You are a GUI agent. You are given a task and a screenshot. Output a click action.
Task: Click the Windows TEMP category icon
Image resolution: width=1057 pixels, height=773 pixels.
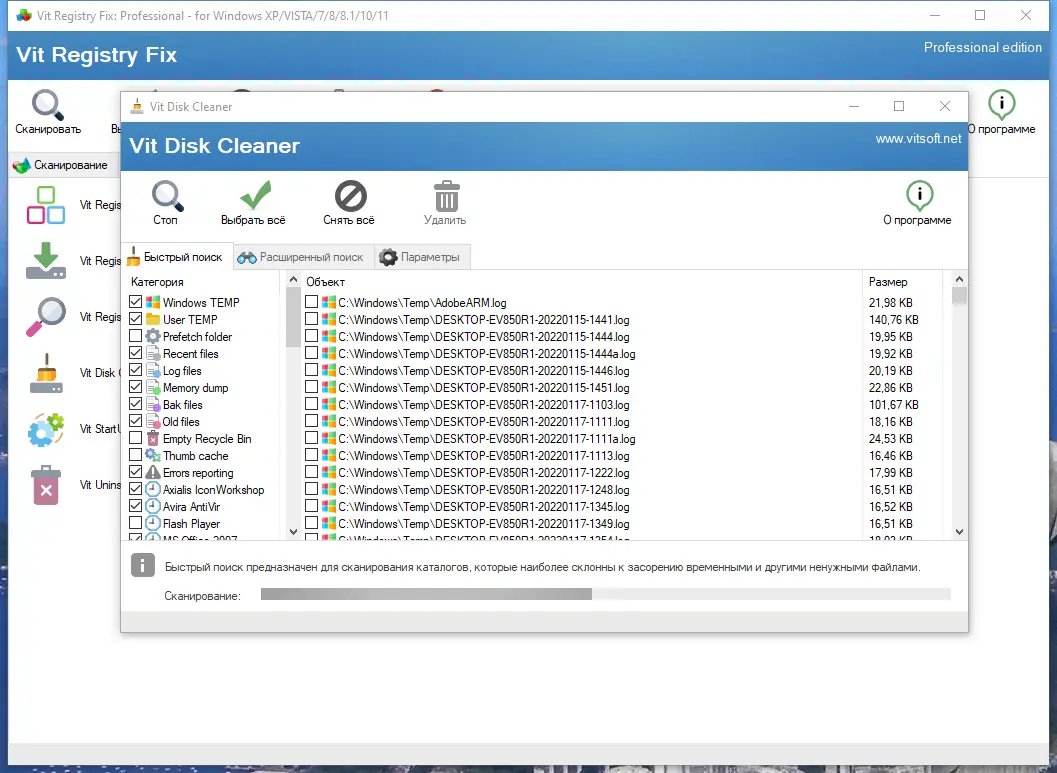click(x=153, y=303)
